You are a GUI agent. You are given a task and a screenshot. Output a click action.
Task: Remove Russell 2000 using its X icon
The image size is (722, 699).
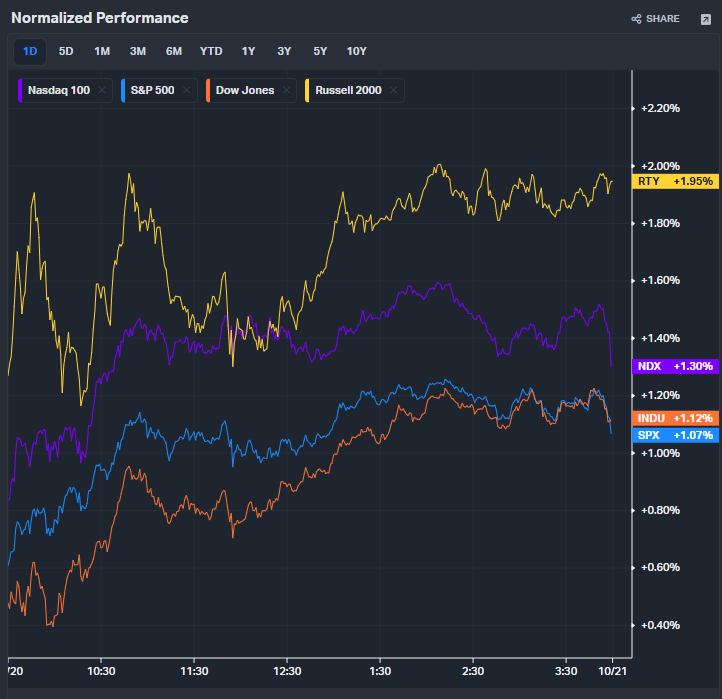click(x=394, y=91)
